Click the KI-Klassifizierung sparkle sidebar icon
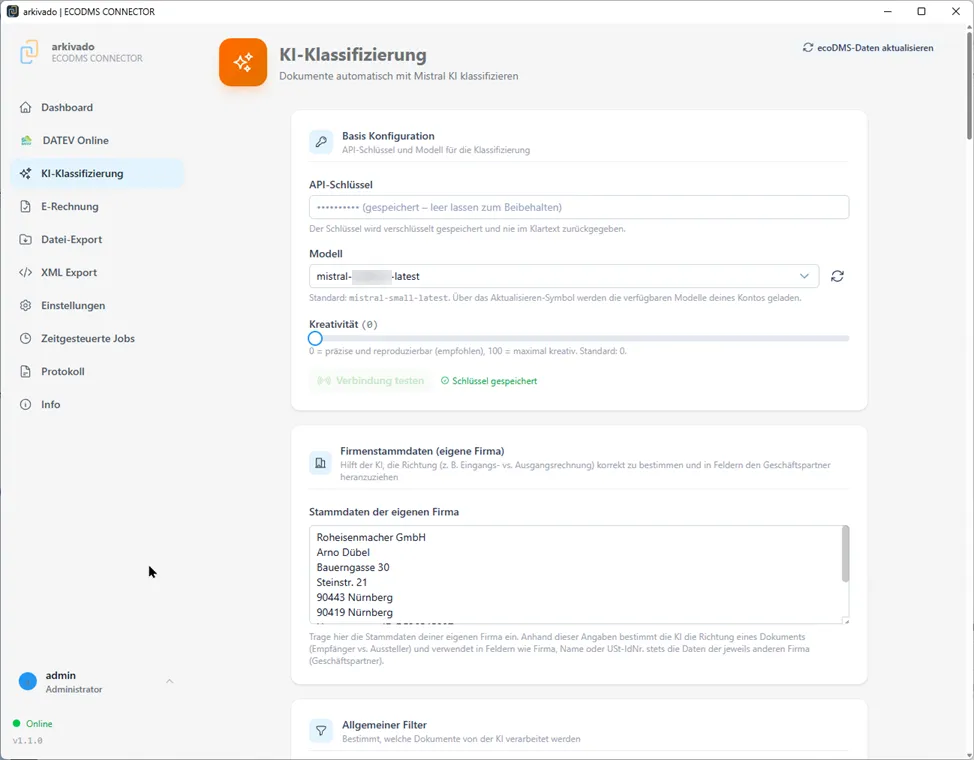 tap(25, 173)
